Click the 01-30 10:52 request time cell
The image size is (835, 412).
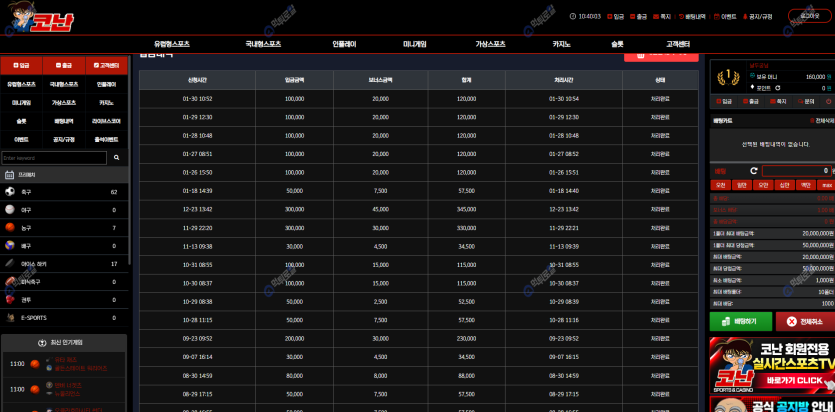pyautogui.click(x=197, y=99)
